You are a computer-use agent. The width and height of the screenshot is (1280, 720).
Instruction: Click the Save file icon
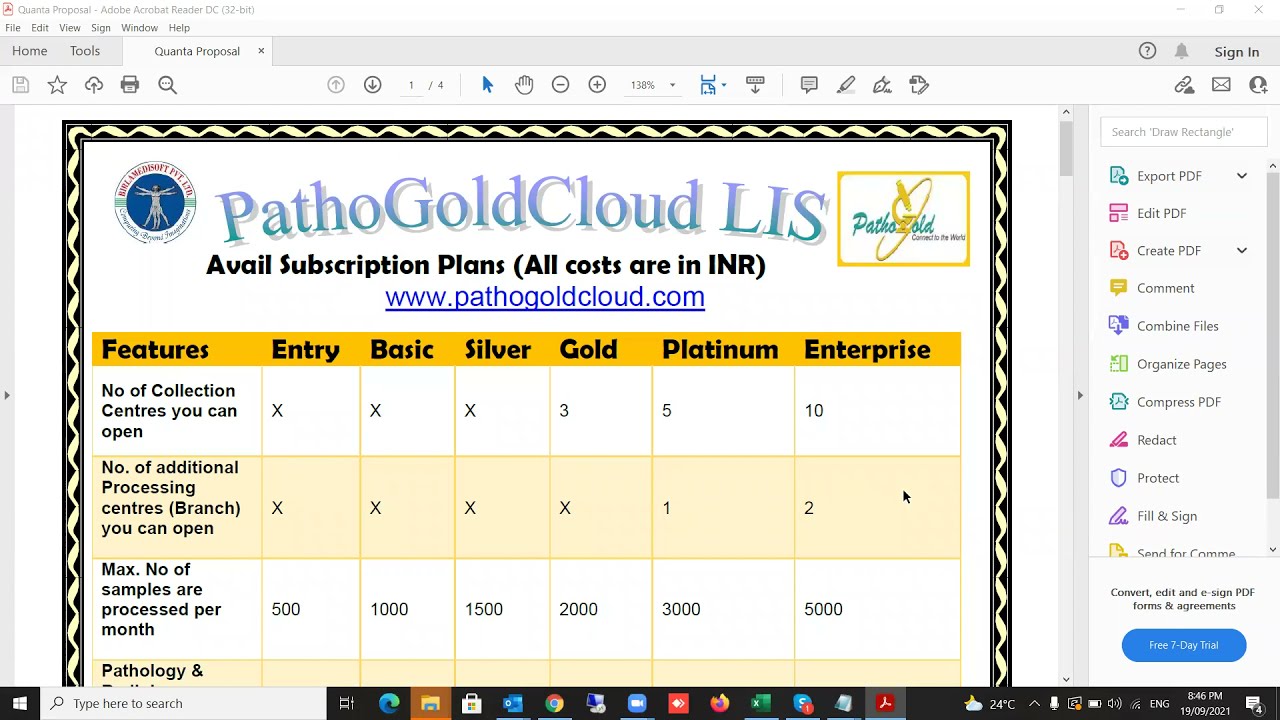[20, 85]
